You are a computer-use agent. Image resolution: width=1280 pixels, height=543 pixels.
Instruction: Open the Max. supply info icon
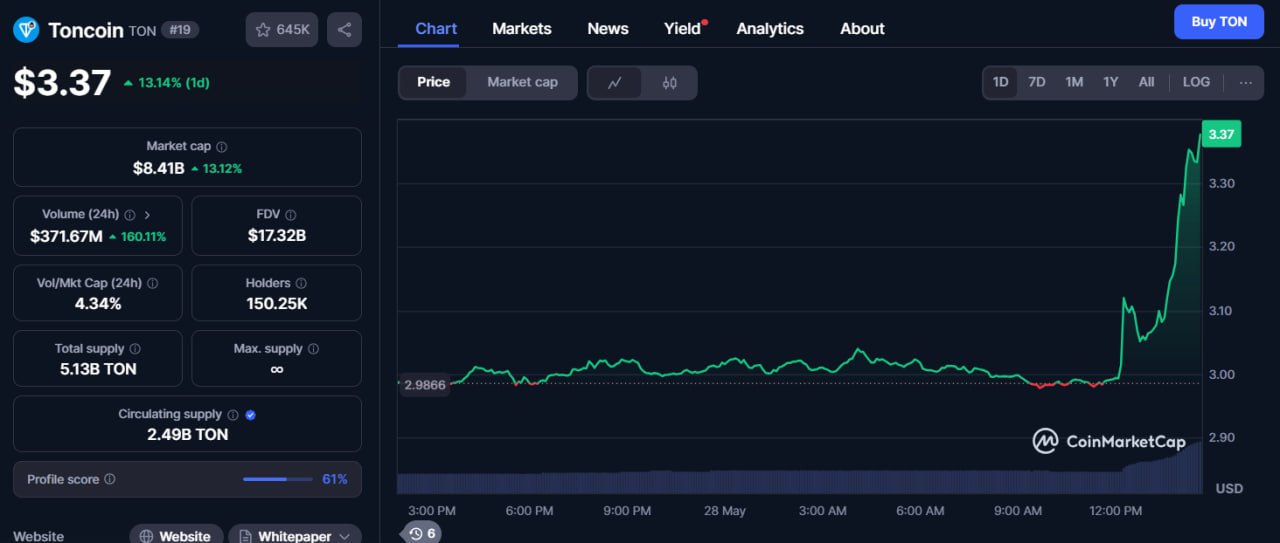tap(313, 349)
